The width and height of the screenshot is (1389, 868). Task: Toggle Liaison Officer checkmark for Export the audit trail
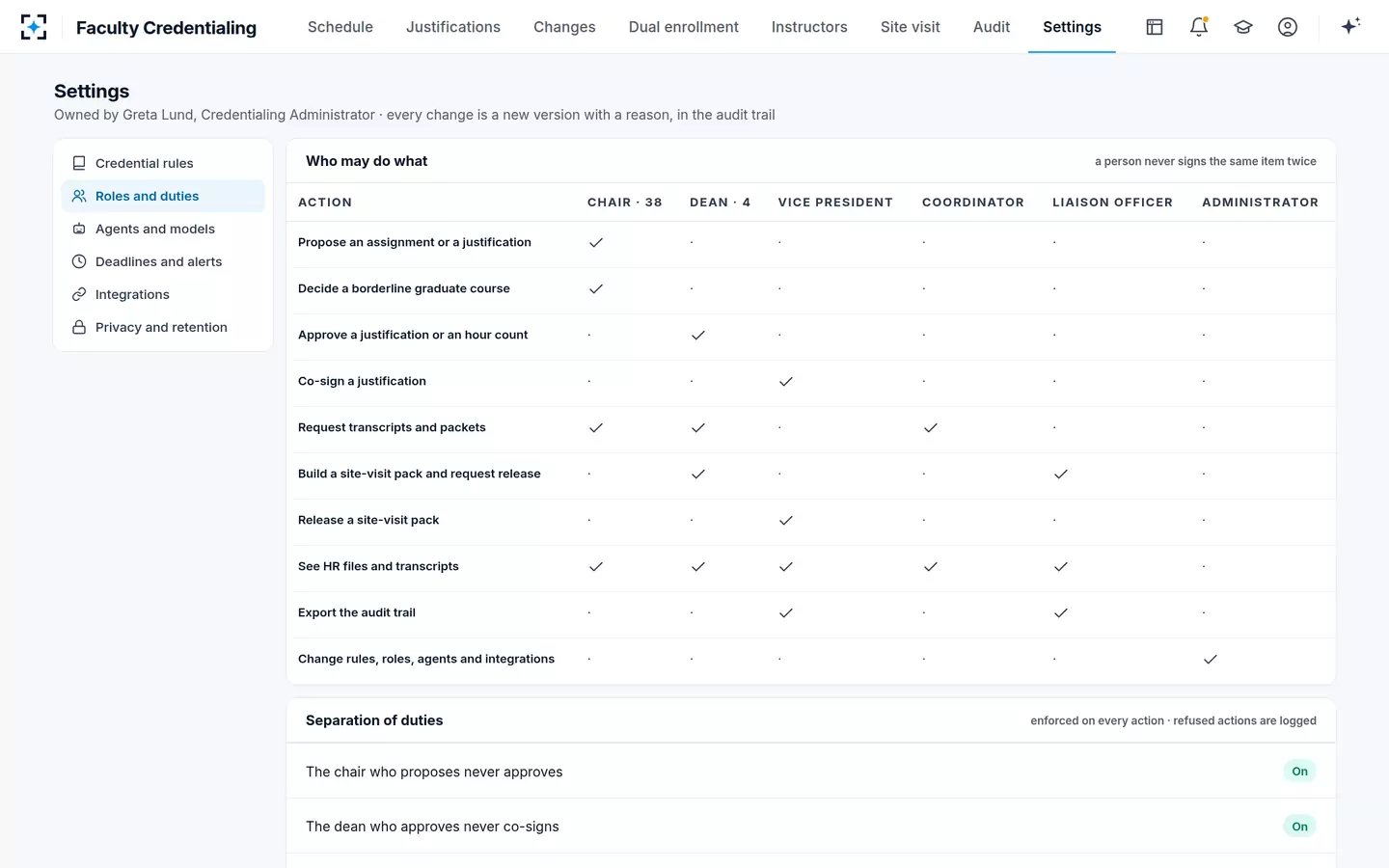click(1061, 612)
